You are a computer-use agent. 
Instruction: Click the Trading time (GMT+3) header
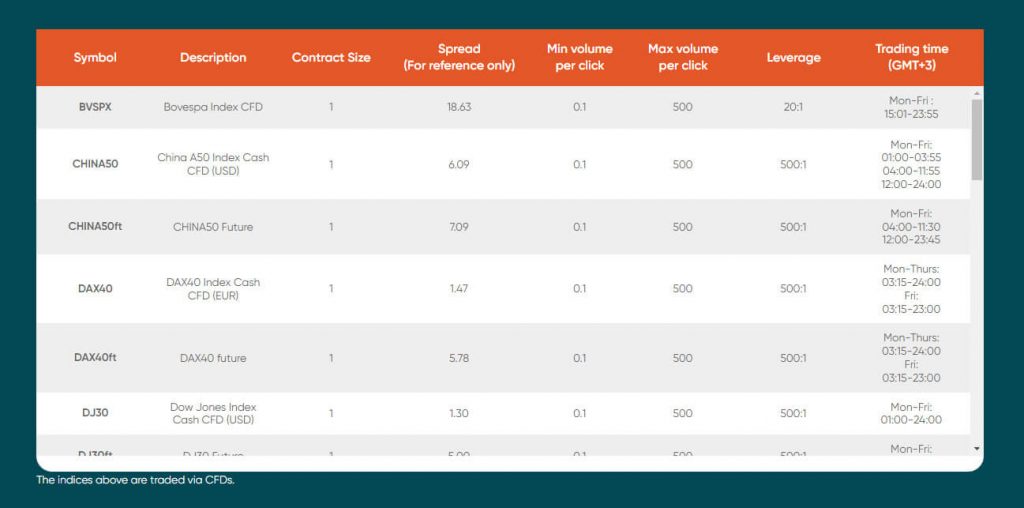click(x=912, y=57)
